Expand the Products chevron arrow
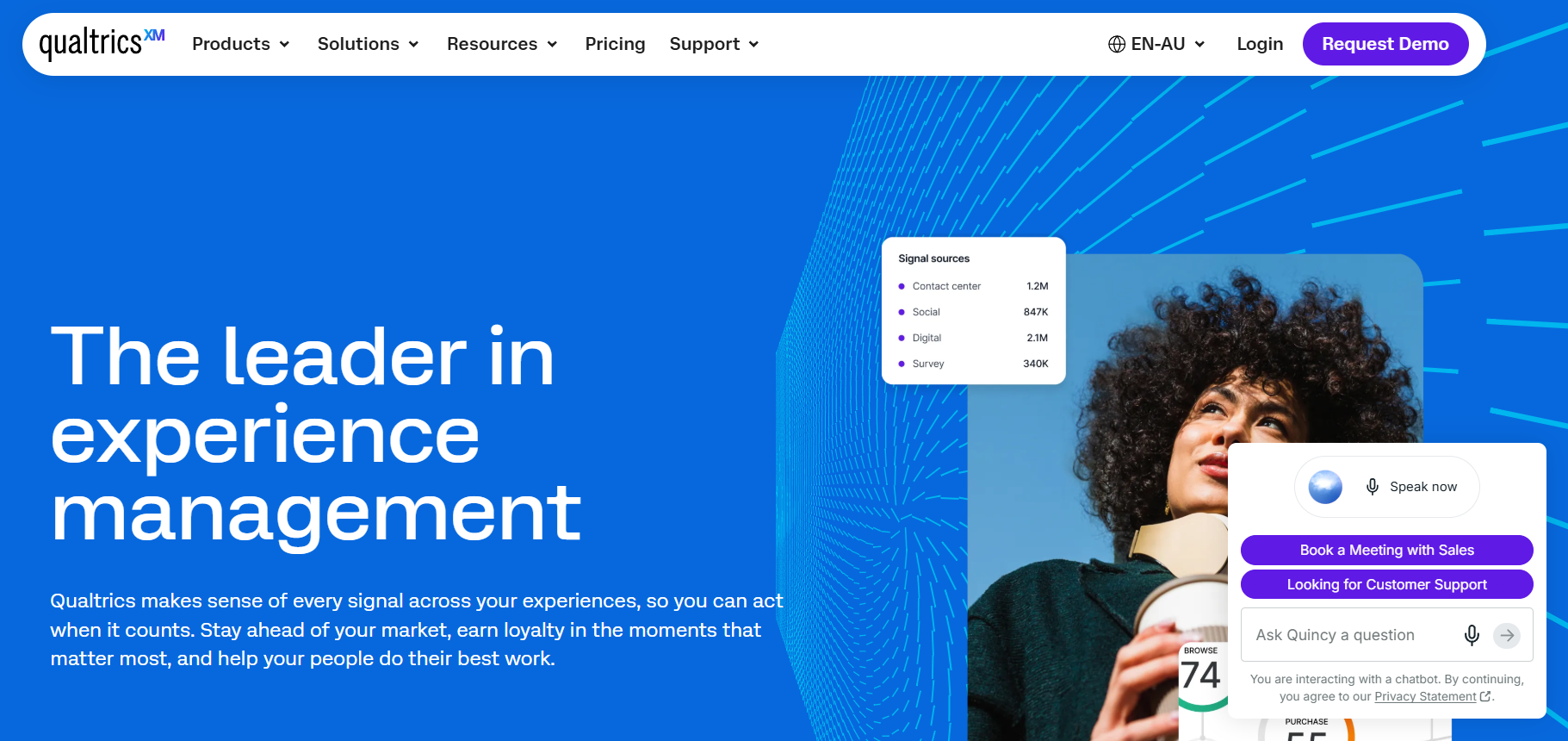The height and width of the screenshot is (741, 1568). [284, 45]
